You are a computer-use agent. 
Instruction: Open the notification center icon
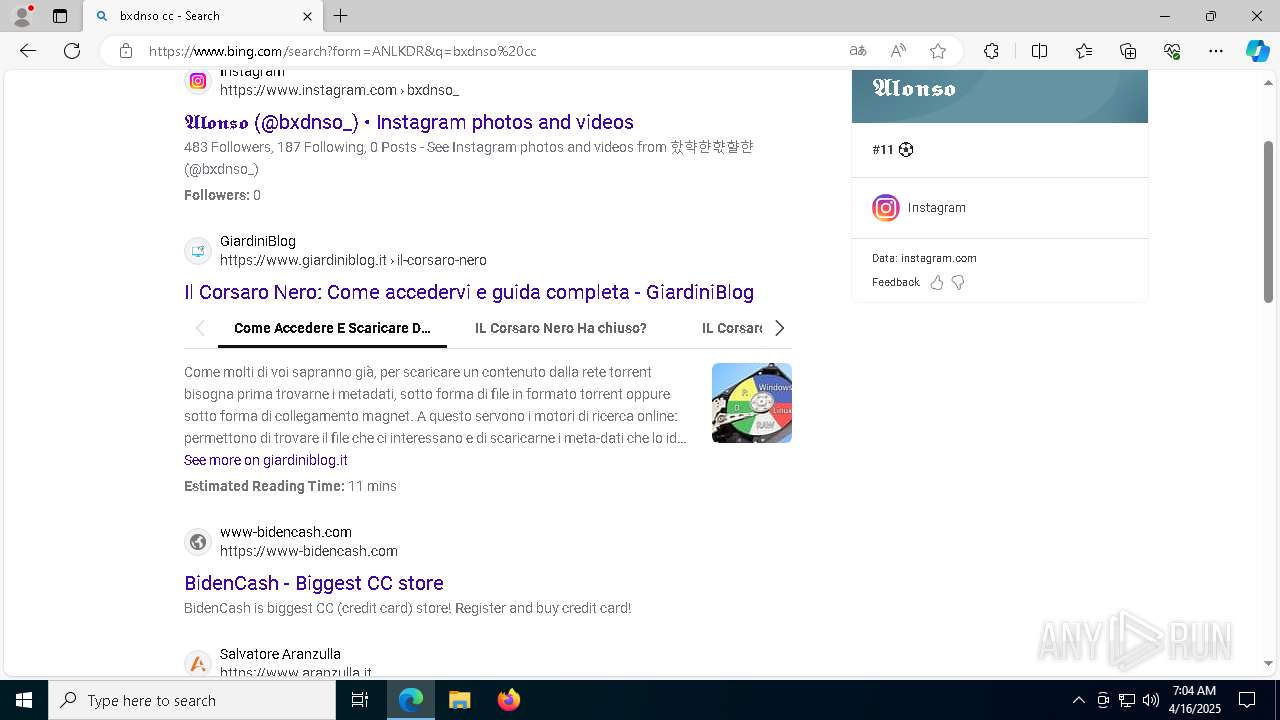point(1247,700)
